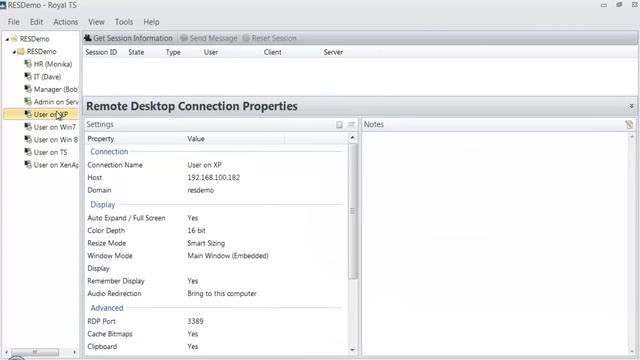Select the top-level RESDemo document
The image size is (640, 360).
pyautogui.click(x=34, y=39)
